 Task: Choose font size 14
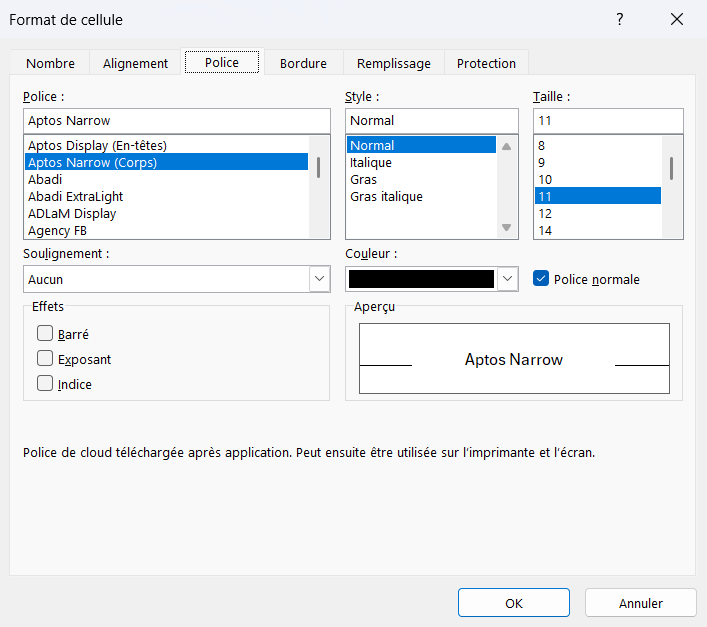[x=598, y=230]
